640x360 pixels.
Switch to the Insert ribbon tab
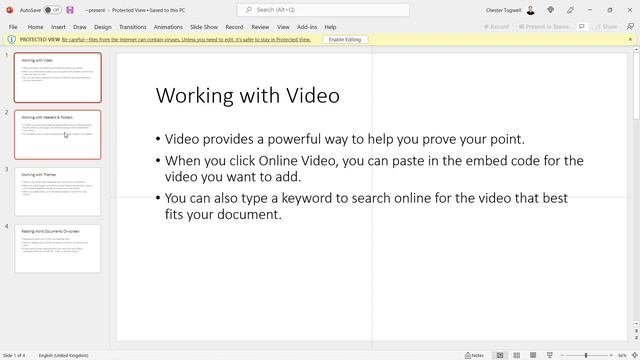tap(58, 27)
